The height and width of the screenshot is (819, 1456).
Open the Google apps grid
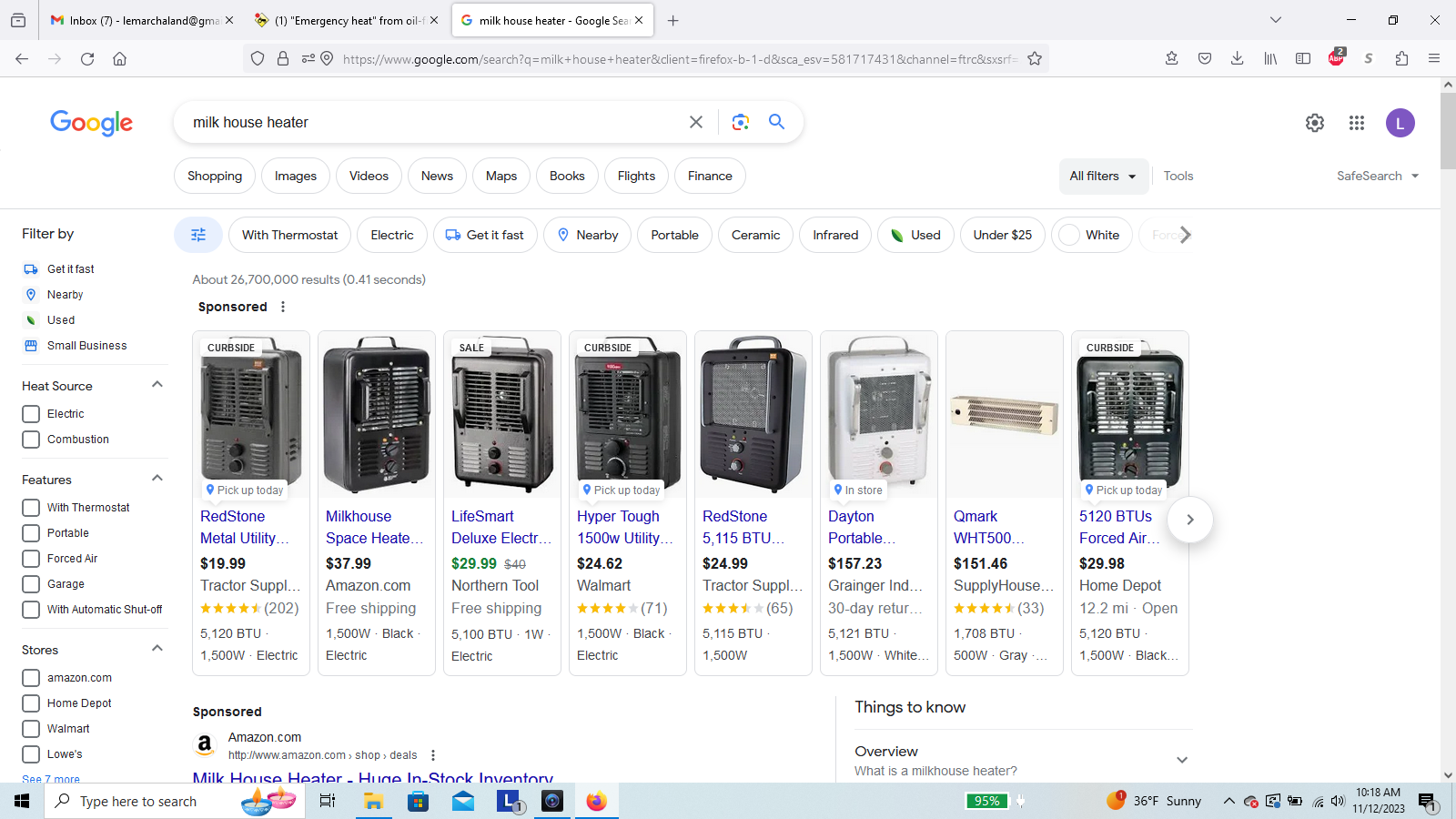pos(1357,123)
